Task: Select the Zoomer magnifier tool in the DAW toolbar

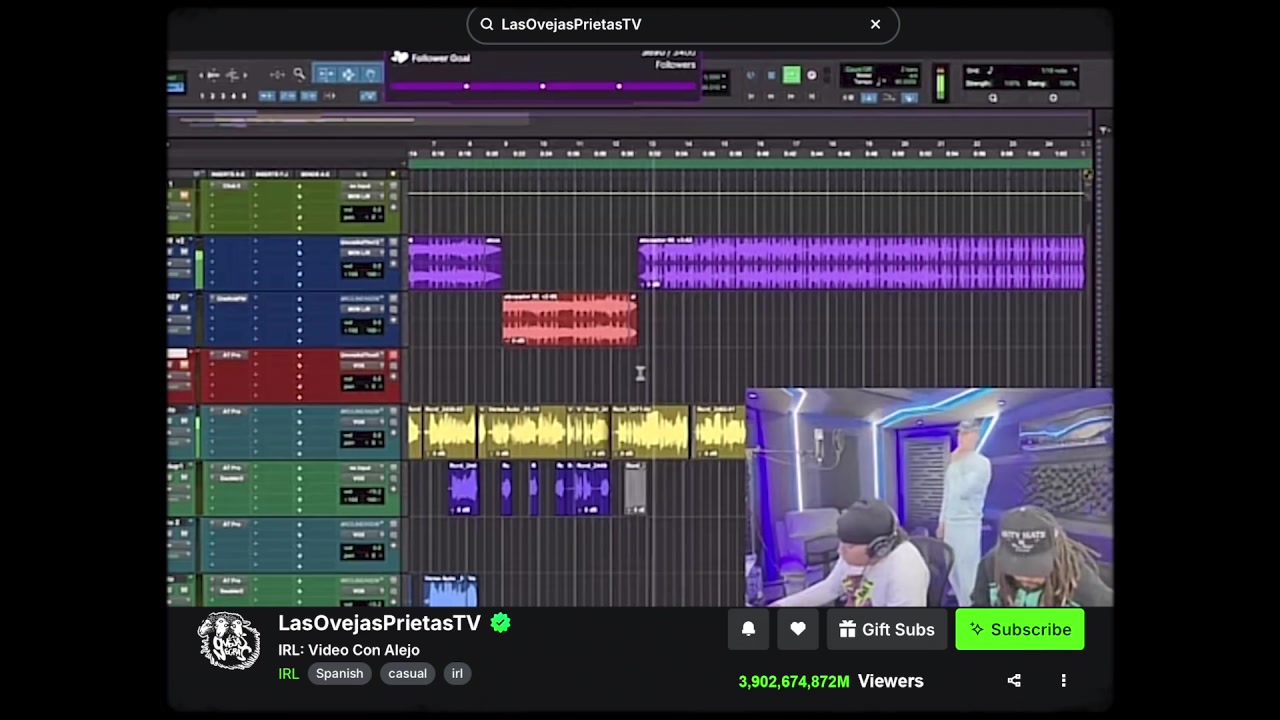Action: pyautogui.click(x=298, y=74)
